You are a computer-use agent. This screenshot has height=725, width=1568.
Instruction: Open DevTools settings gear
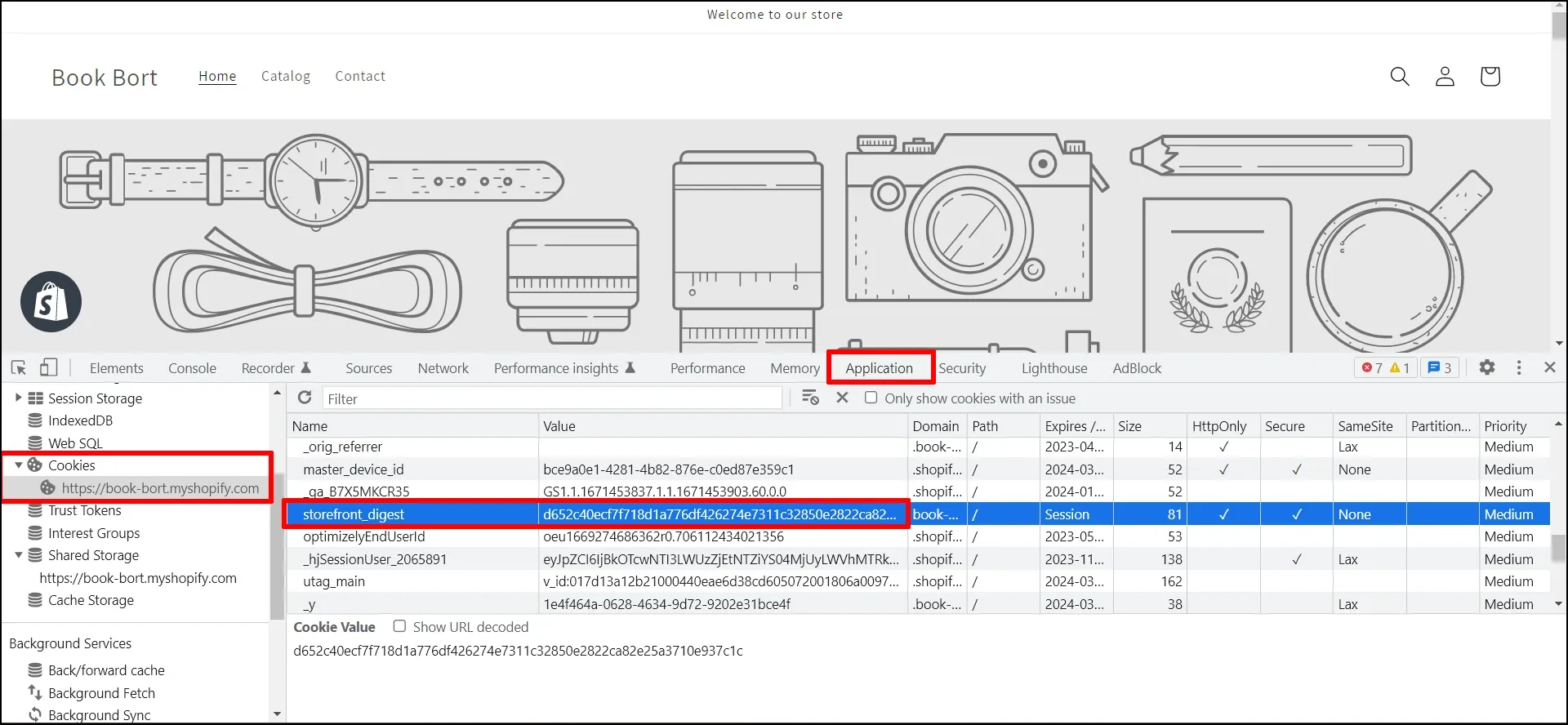click(x=1487, y=367)
